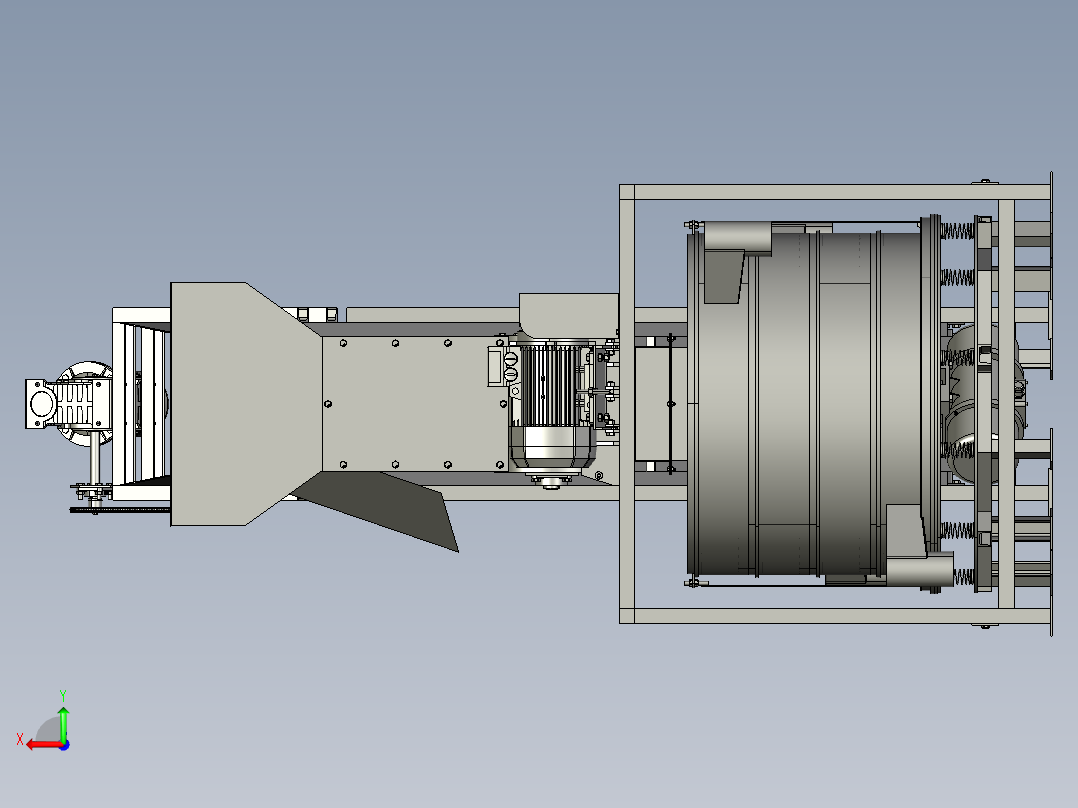Select the inlet bracket at the drum's upper-left
This screenshot has height=808, width=1078.
[x=736, y=261]
